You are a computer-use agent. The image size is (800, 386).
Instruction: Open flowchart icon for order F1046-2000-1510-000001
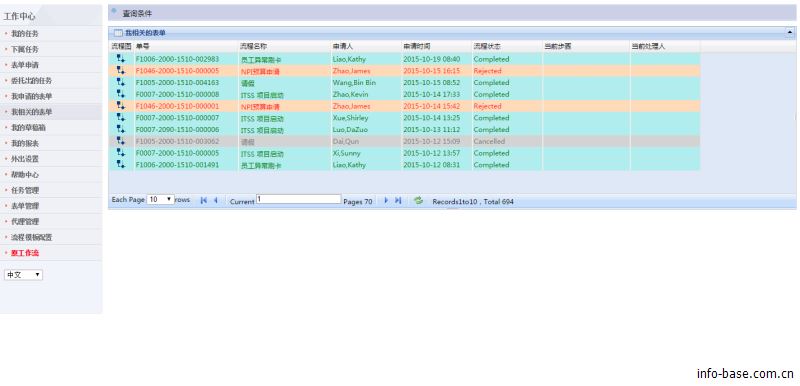(121, 106)
